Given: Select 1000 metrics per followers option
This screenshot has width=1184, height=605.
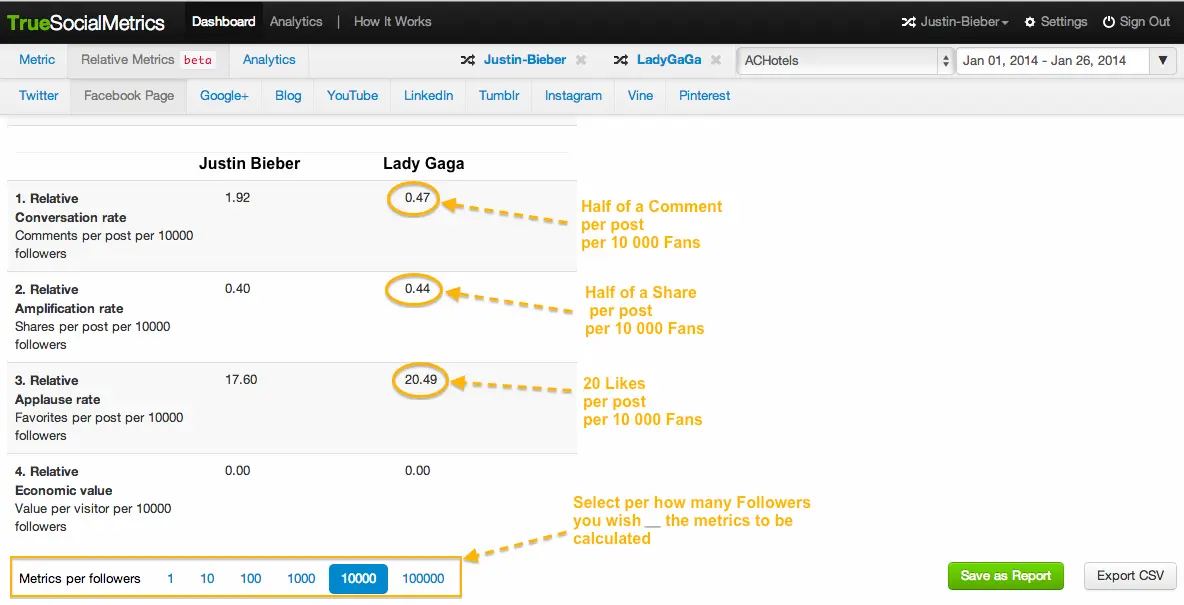Looking at the screenshot, I should (301, 578).
